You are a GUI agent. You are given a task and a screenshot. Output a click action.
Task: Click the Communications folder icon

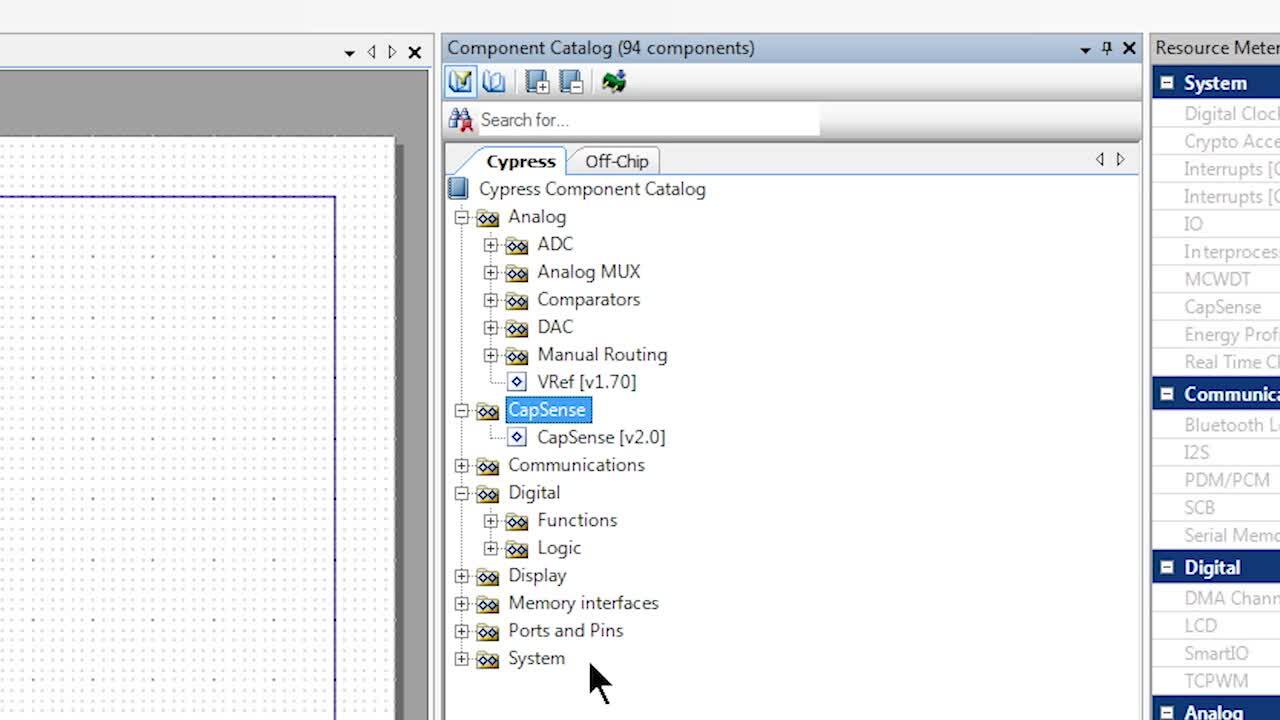pos(487,466)
